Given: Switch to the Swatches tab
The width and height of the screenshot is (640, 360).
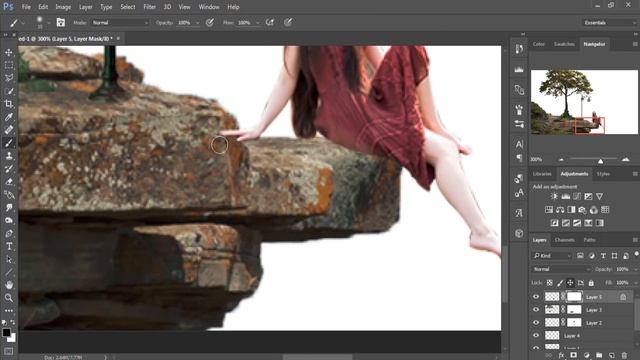Looking at the screenshot, I should point(564,44).
